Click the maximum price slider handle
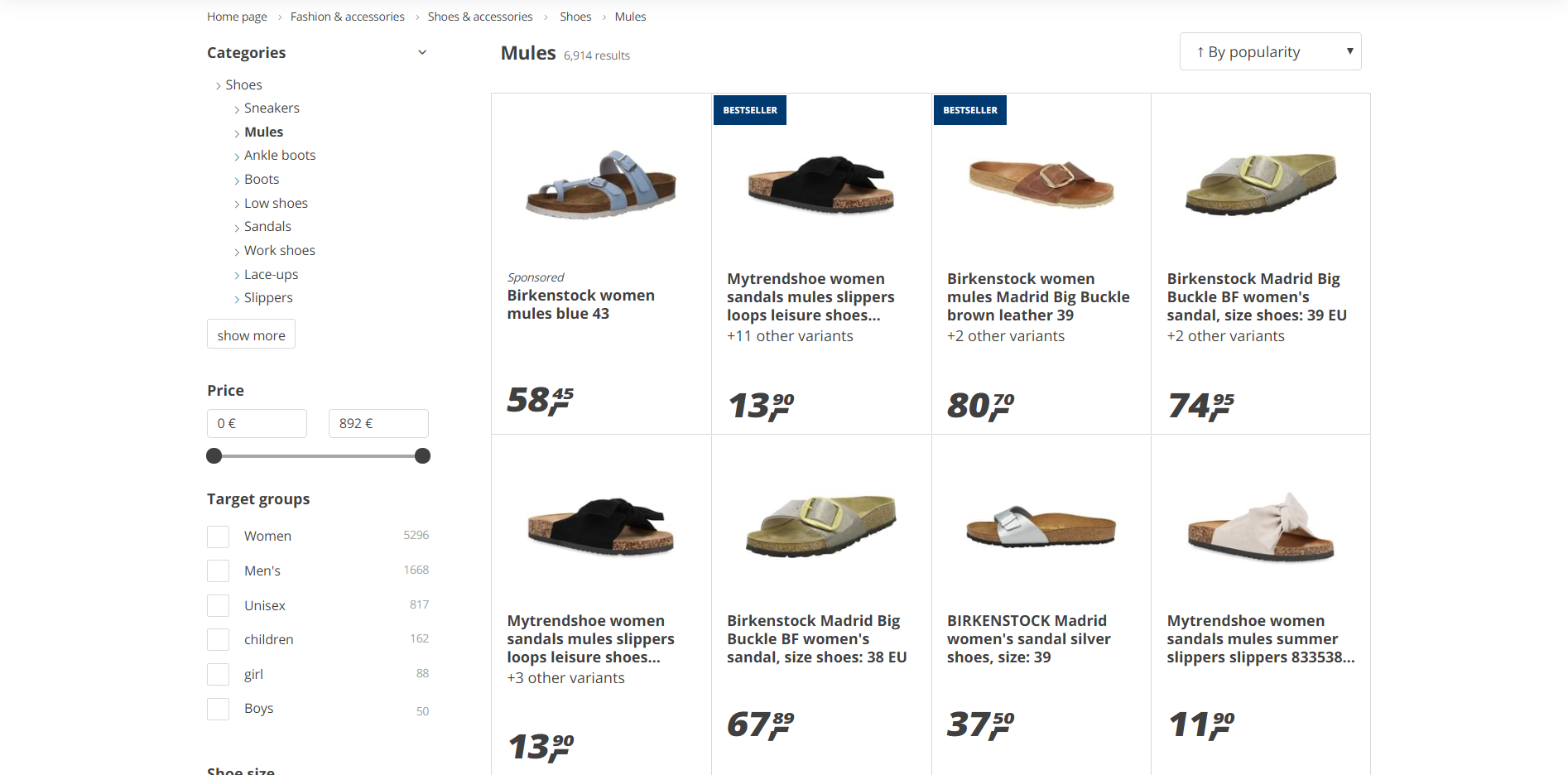This screenshot has height=775, width=1568. (x=422, y=456)
